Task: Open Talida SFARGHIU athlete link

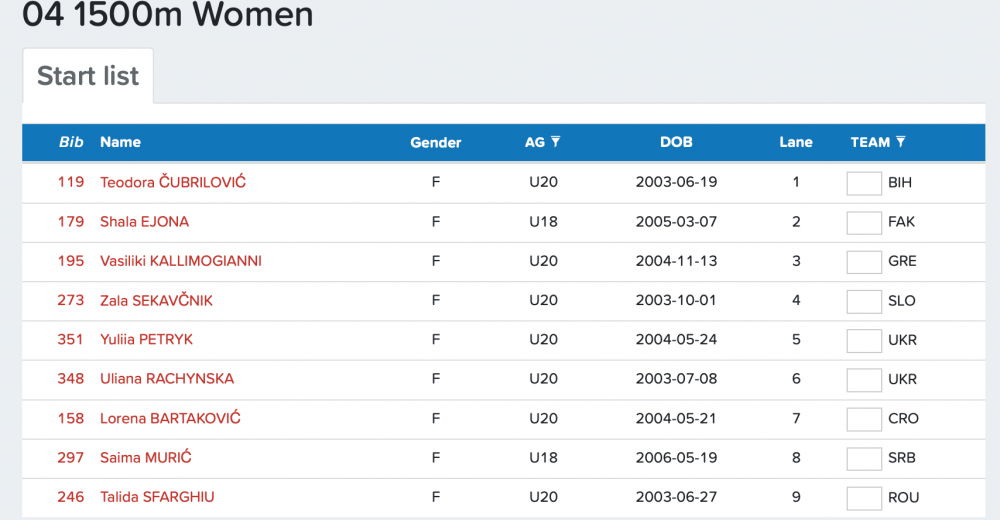Action: point(157,497)
